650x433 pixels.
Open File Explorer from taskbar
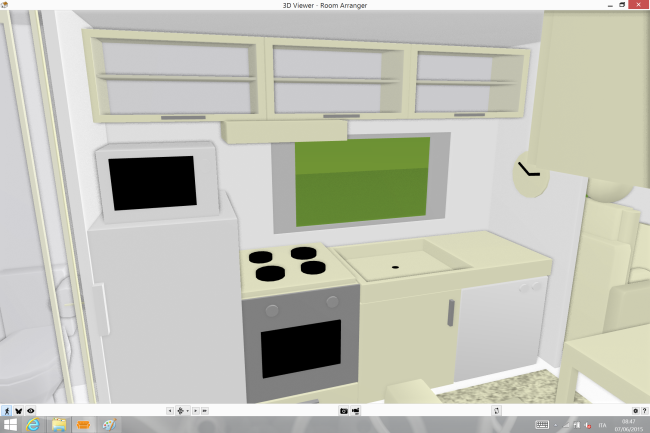(59, 425)
